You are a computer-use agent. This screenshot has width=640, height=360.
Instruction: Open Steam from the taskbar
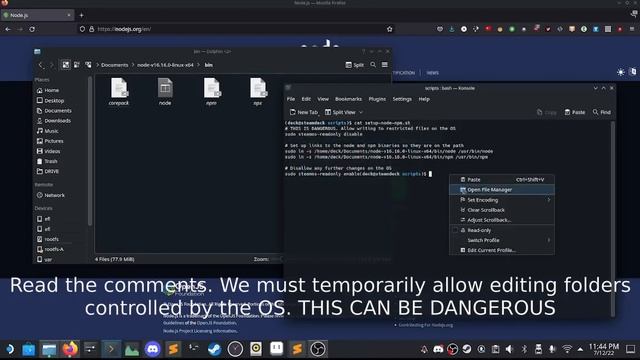214,349
